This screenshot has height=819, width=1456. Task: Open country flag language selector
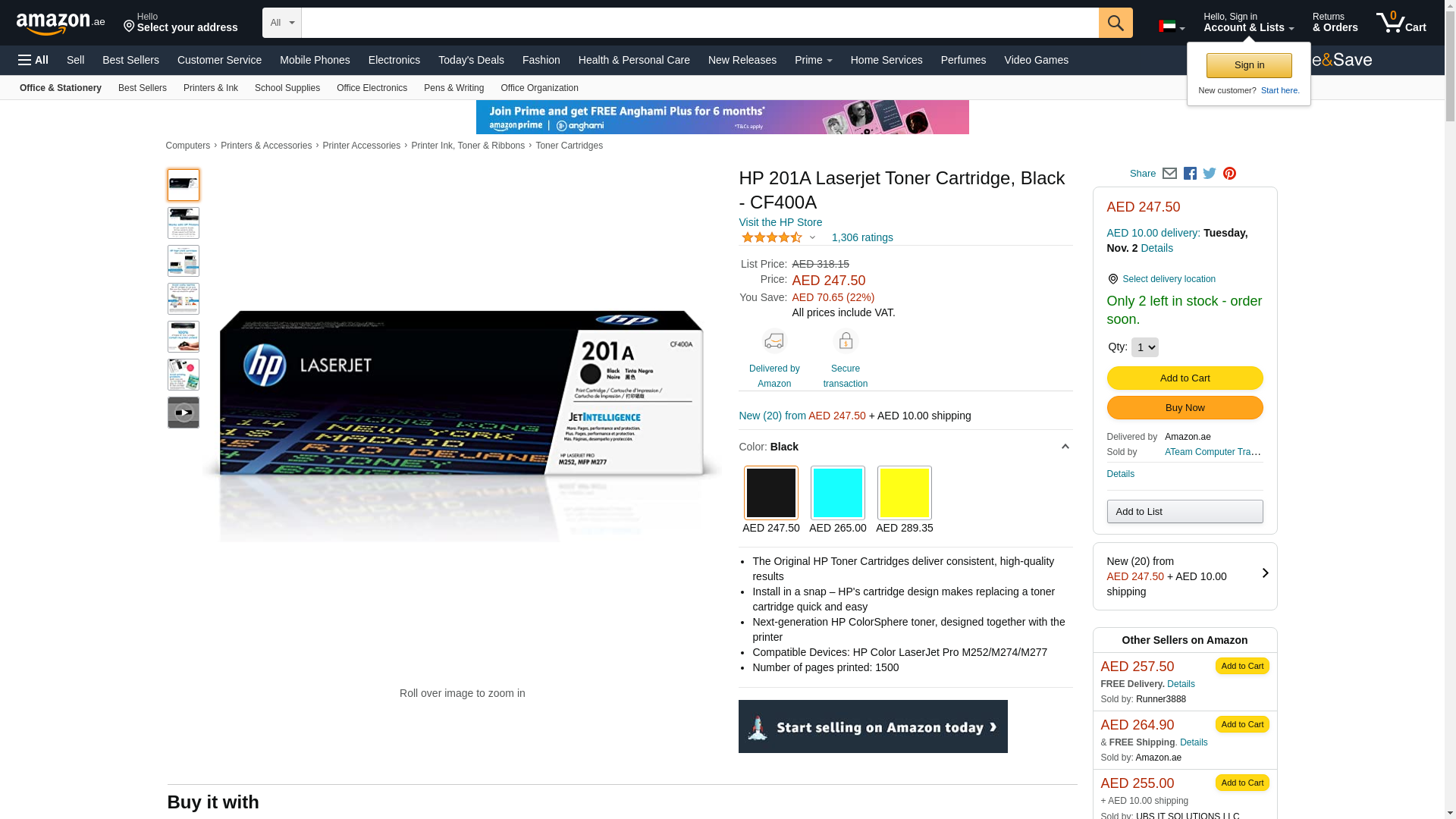pos(1171,27)
